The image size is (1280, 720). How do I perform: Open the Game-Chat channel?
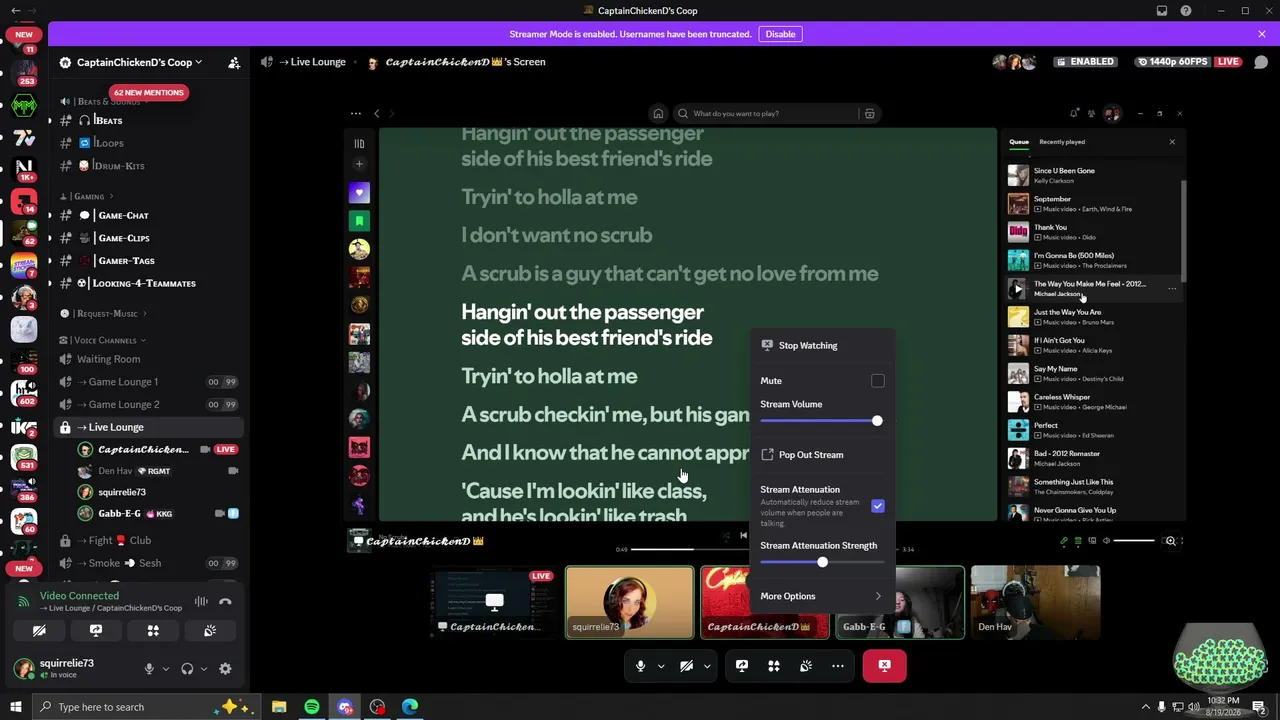148,216
